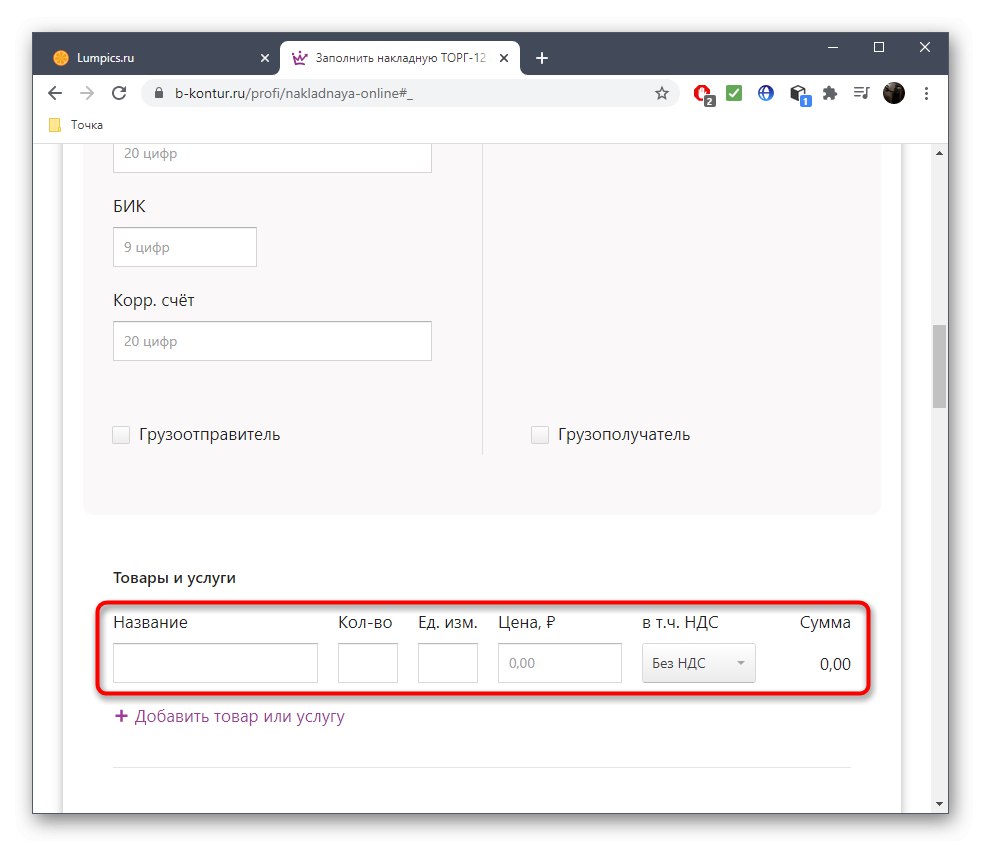Click Добавить товар или услугу link
Image resolution: width=981 pixels, height=846 pixels.
[x=229, y=716]
